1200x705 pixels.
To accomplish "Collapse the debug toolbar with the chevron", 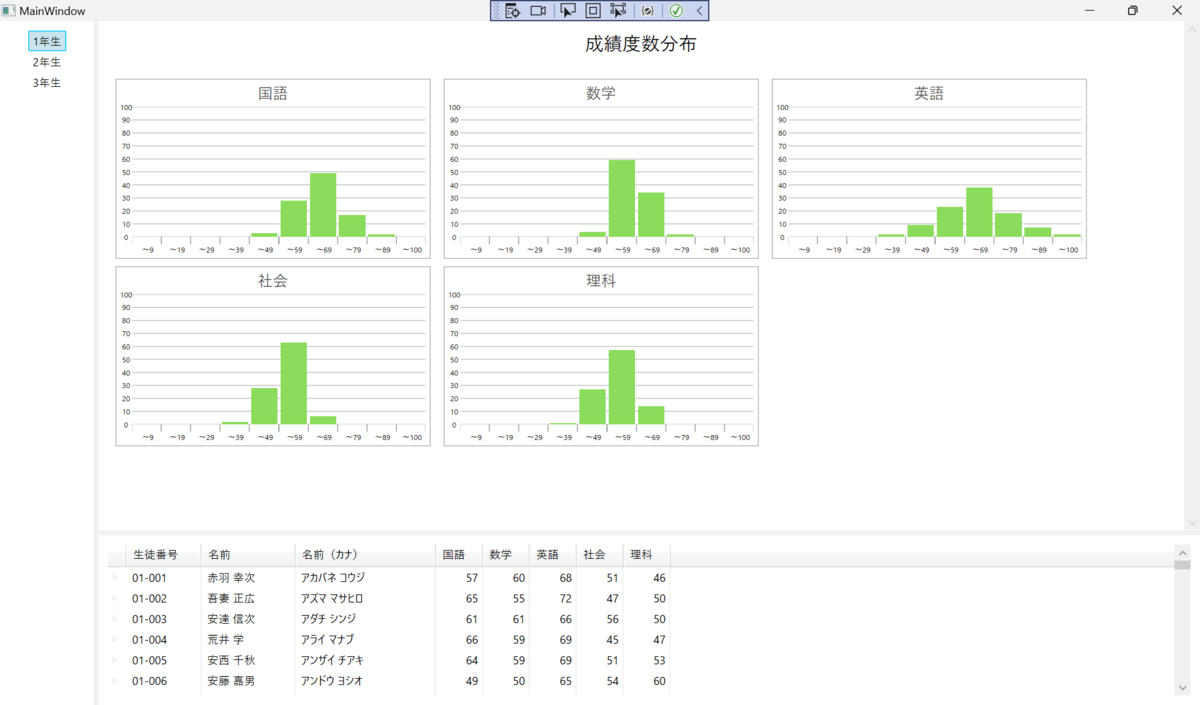I will pos(699,10).
